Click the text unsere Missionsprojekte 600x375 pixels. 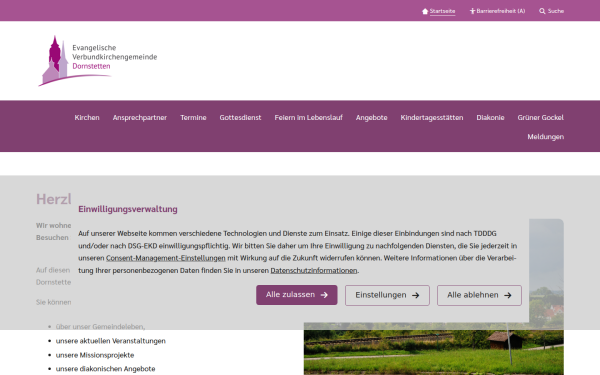[x=95, y=355]
